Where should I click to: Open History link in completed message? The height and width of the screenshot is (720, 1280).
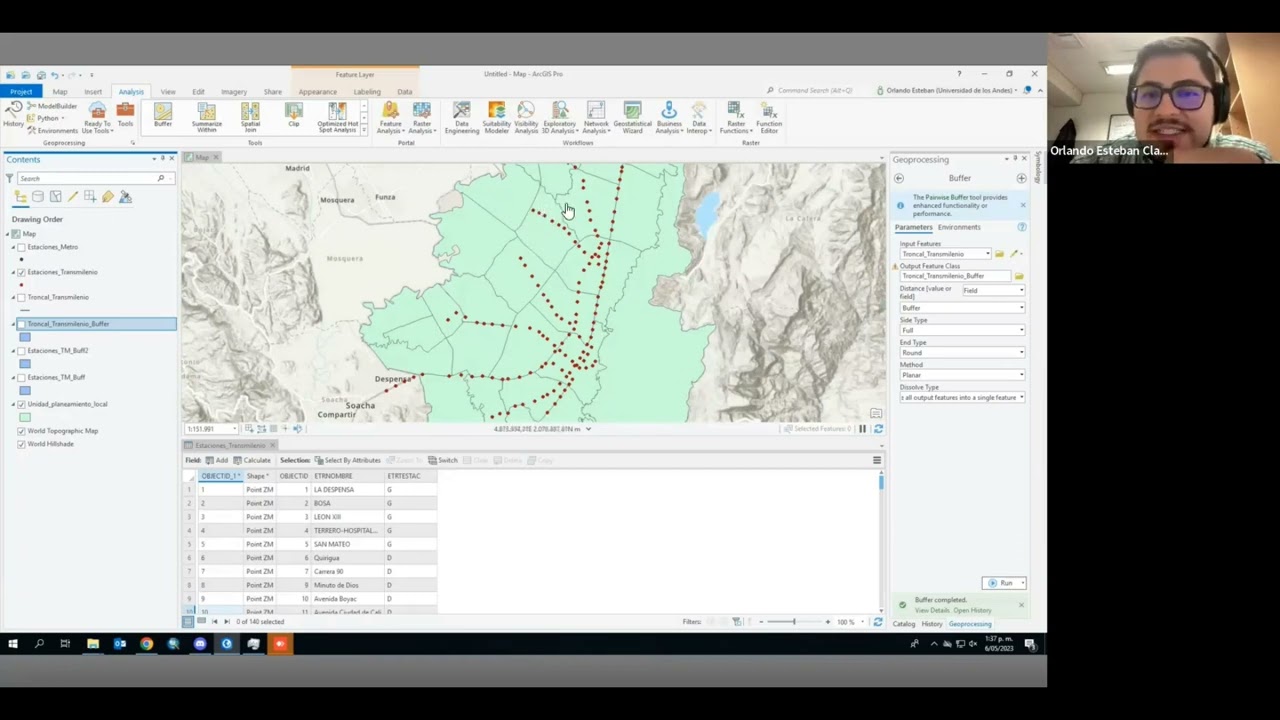click(x=972, y=610)
